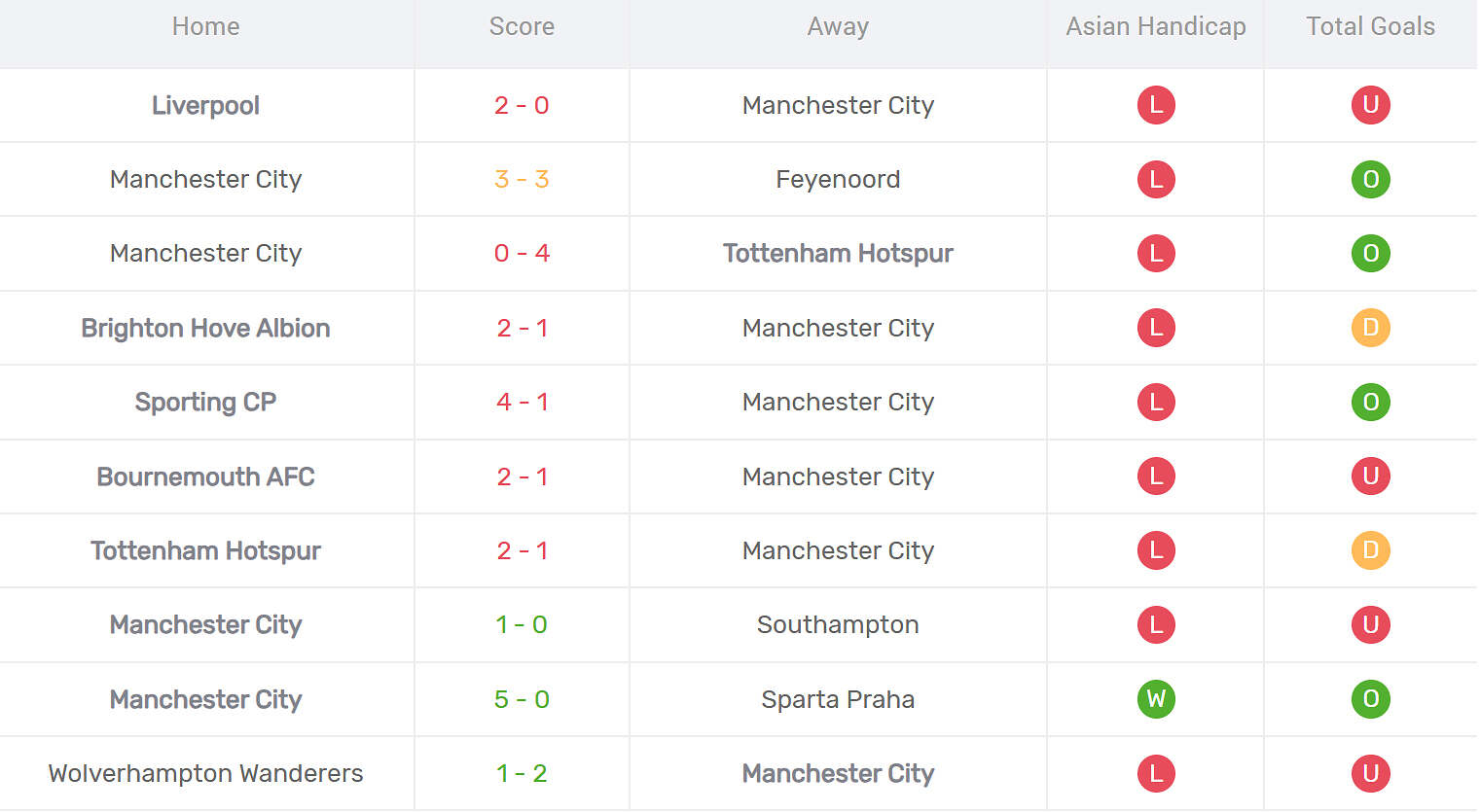Viewport: 1480px width, 812px height.
Task: Click the Total Goals column header
Action: pyautogui.click(x=1370, y=26)
